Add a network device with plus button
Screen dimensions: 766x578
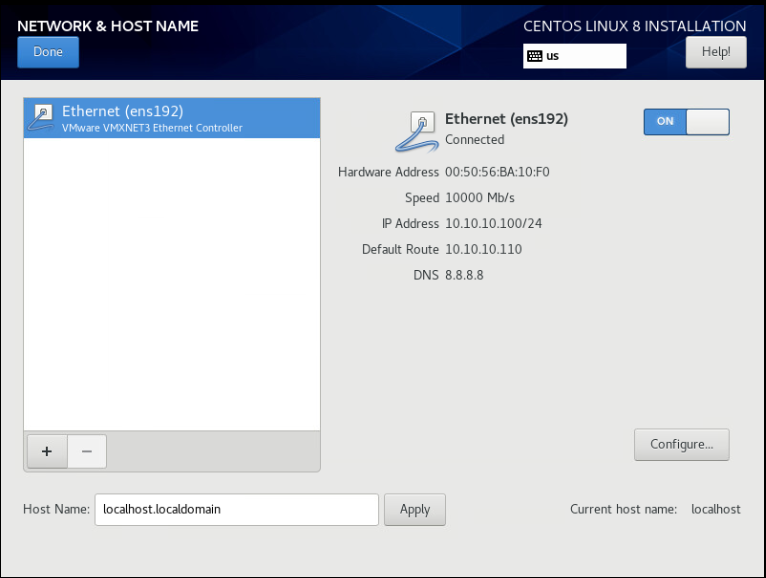point(47,451)
